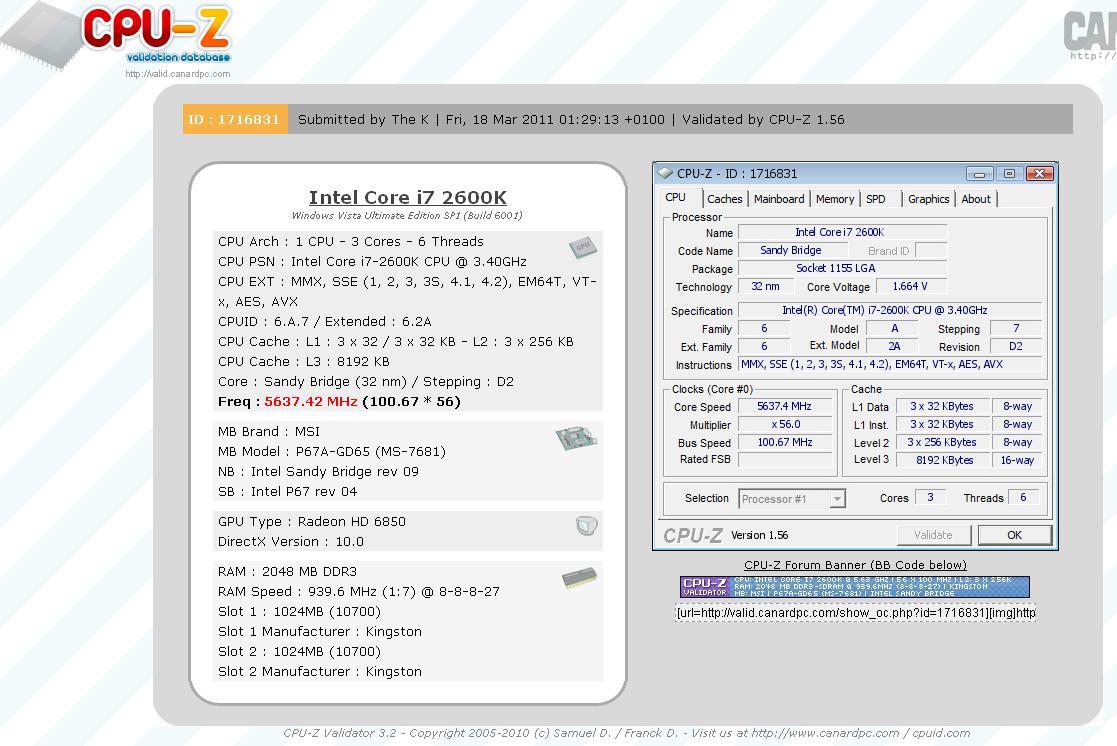
Task: Click MB Model P67A-GD65 (MS-7681) line
Action: [x=332, y=452]
